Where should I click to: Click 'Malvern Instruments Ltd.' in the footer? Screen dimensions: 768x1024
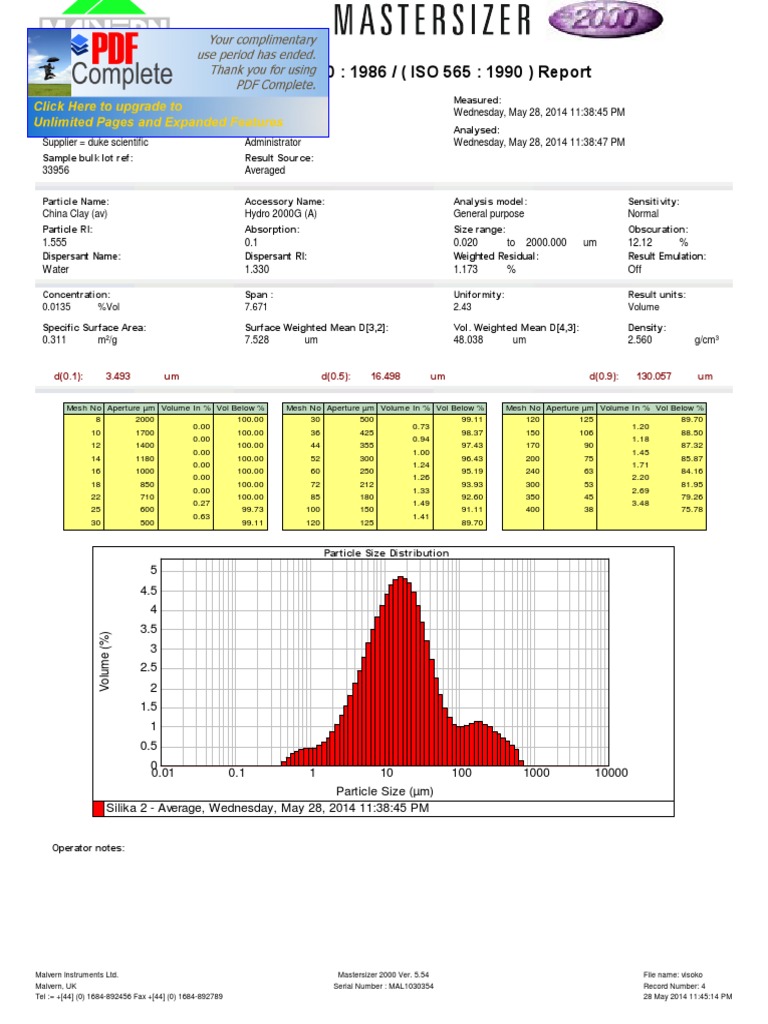pyautogui.click(x=76, y=975)
